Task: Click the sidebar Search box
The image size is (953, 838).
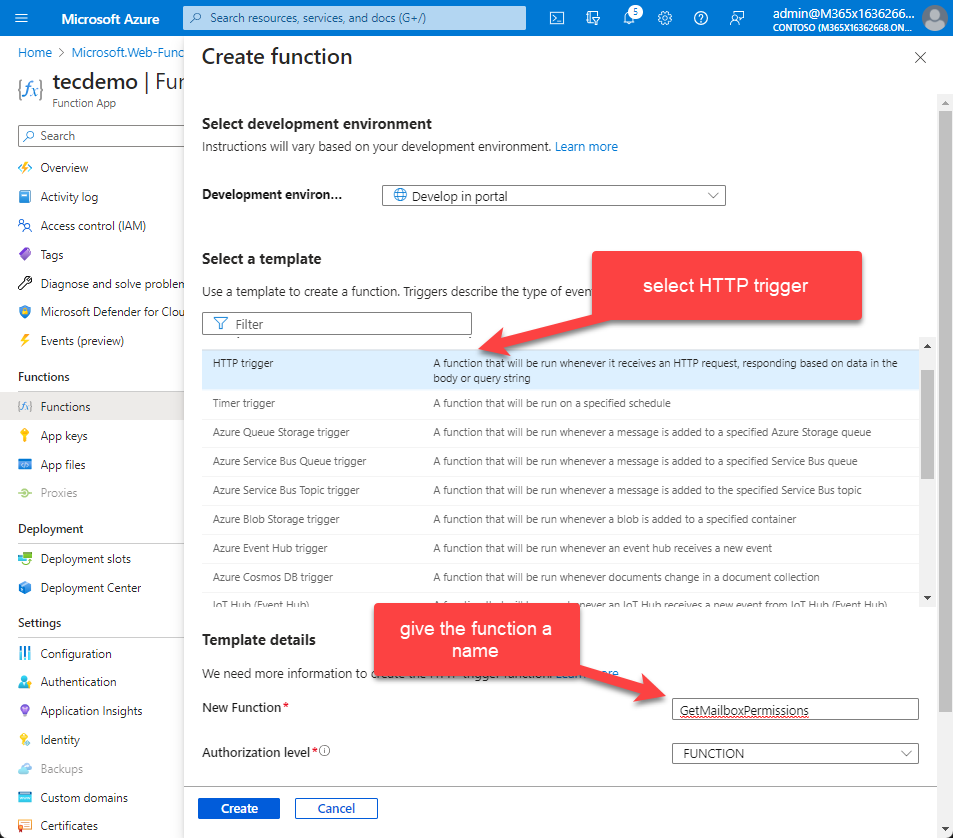Action: pos(101,136)
